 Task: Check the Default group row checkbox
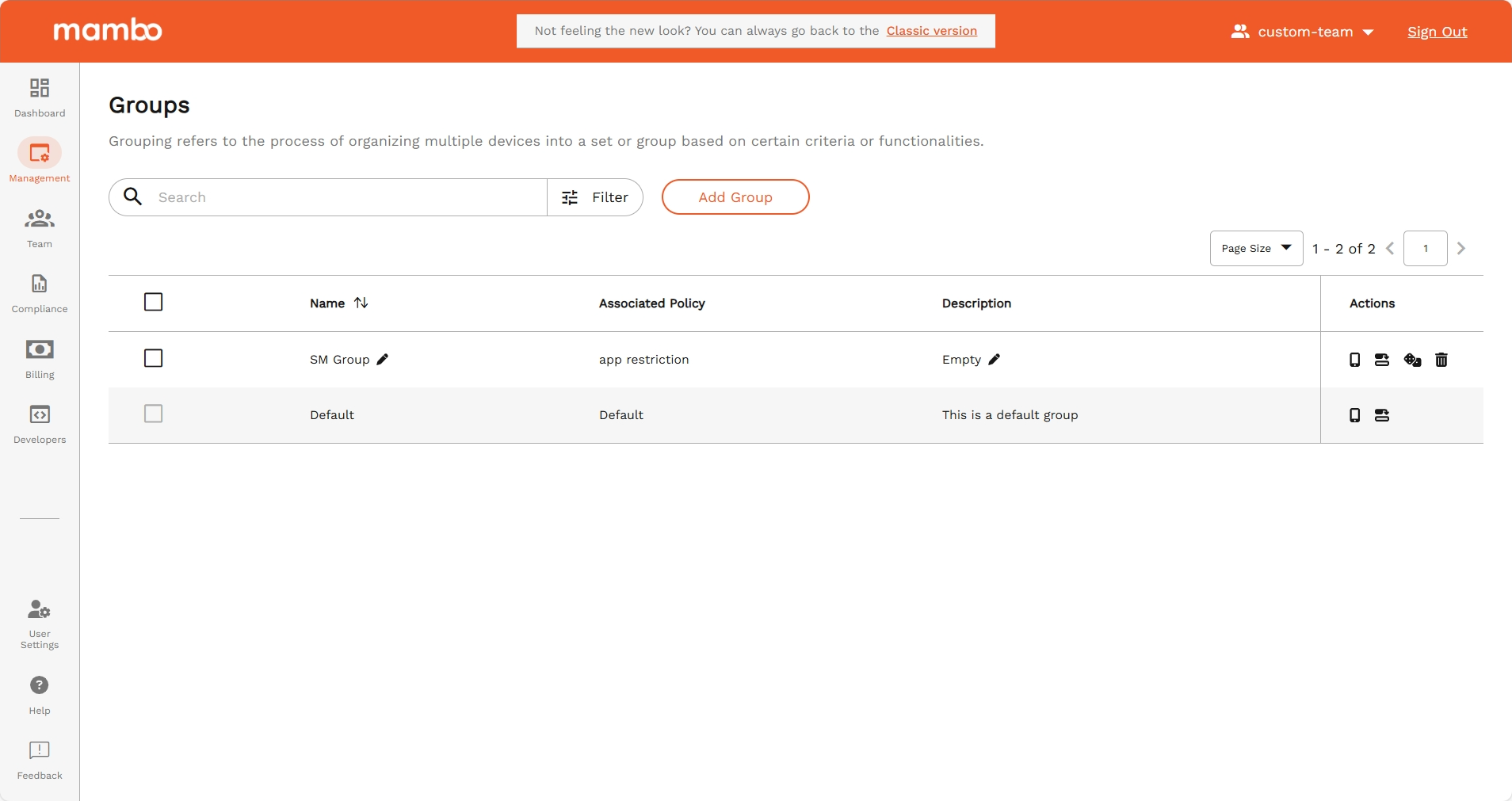tap(154, 414)
